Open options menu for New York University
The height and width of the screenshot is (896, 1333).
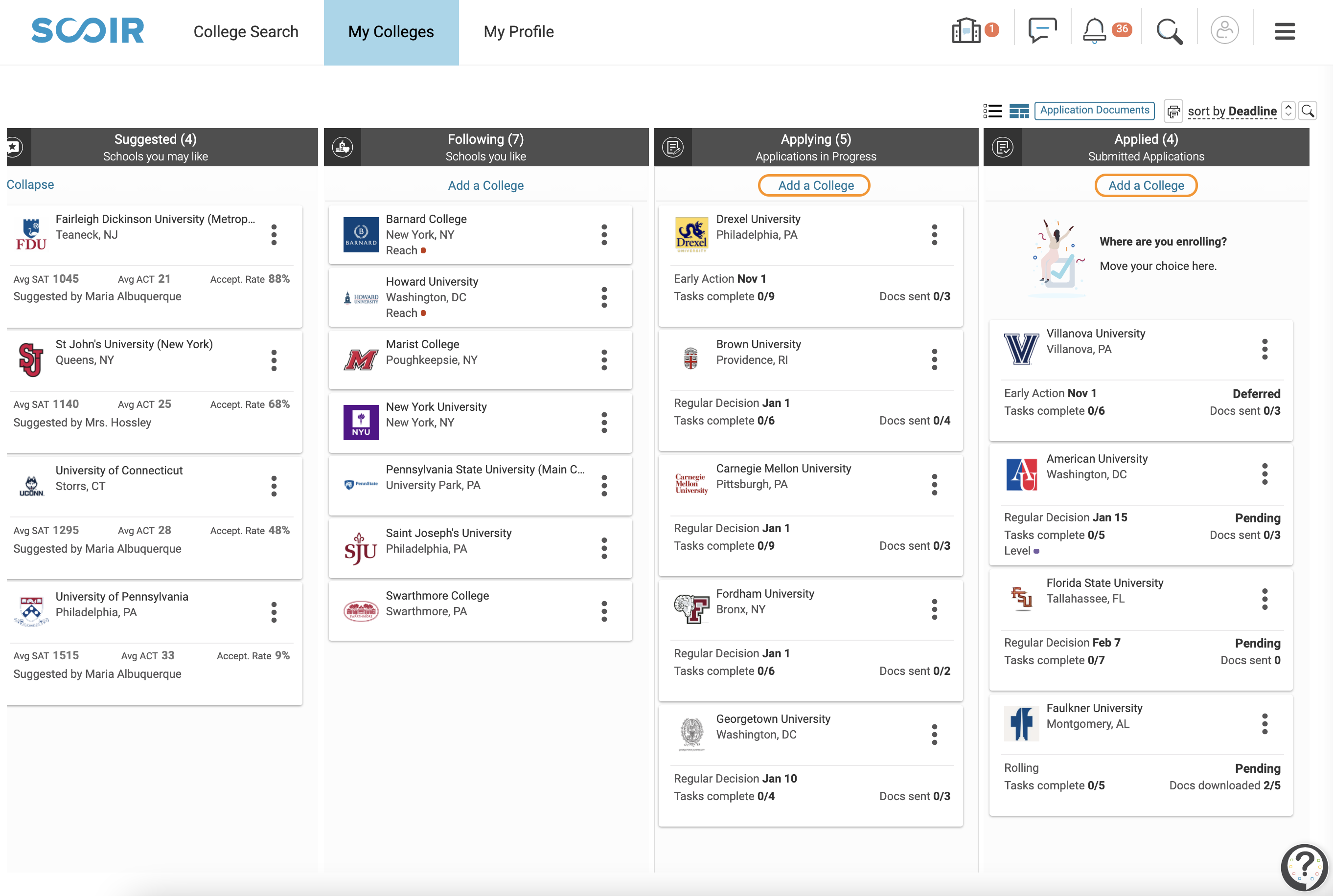point(604,423)
